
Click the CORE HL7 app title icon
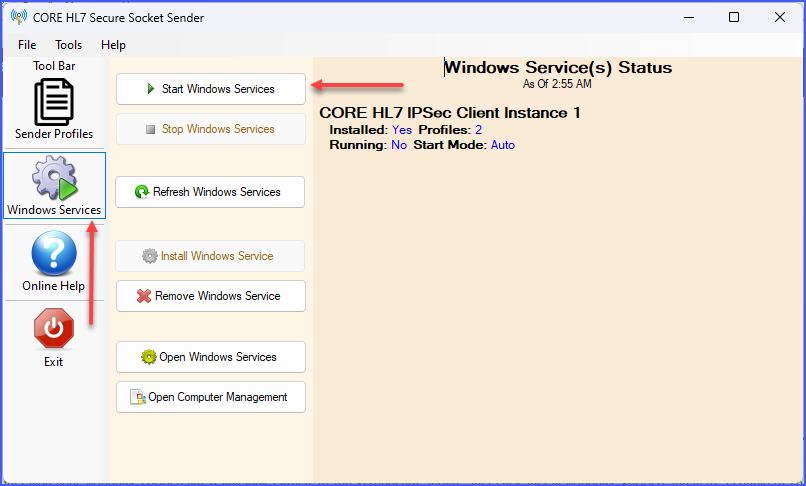coord(19,17)
